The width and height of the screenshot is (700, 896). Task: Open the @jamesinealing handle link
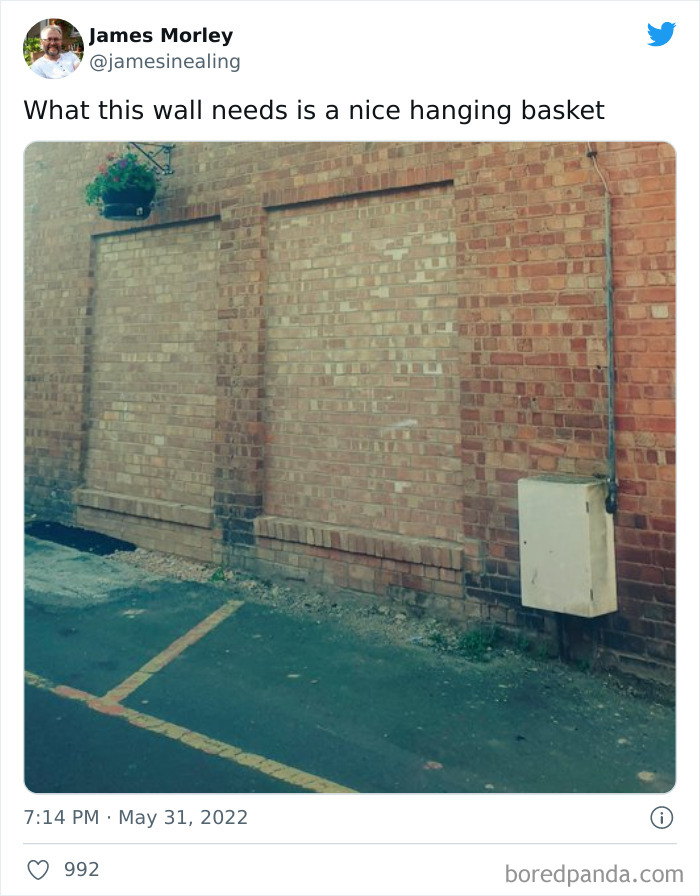coord(165,62)
